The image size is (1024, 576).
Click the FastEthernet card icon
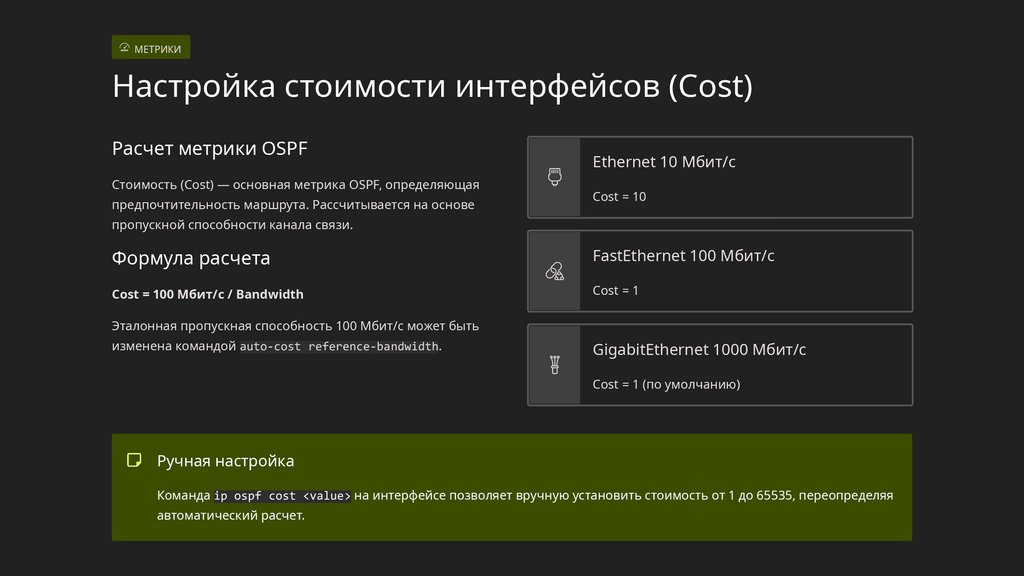554,271
